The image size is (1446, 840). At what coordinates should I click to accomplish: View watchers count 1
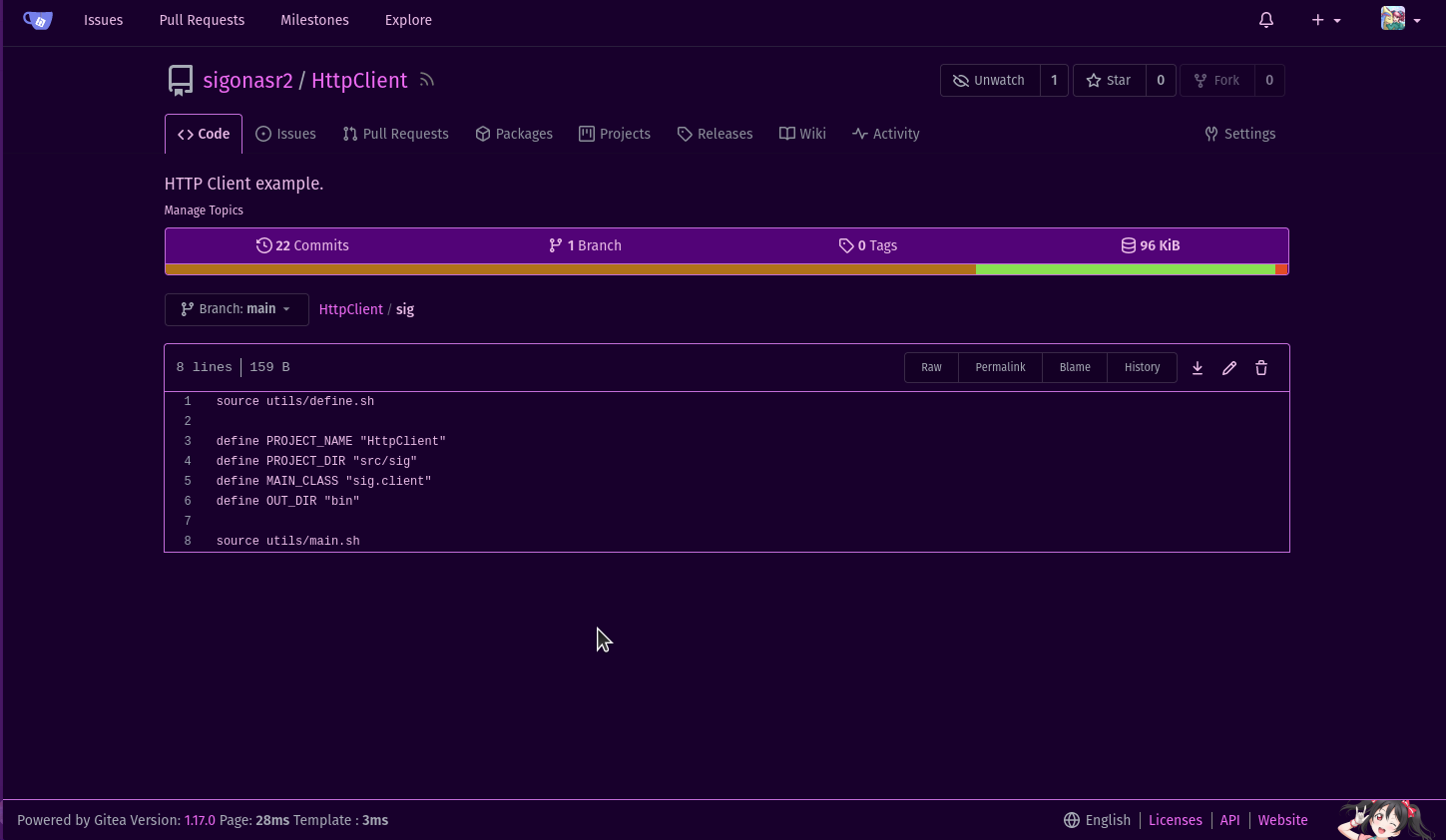coord(1054,81)
